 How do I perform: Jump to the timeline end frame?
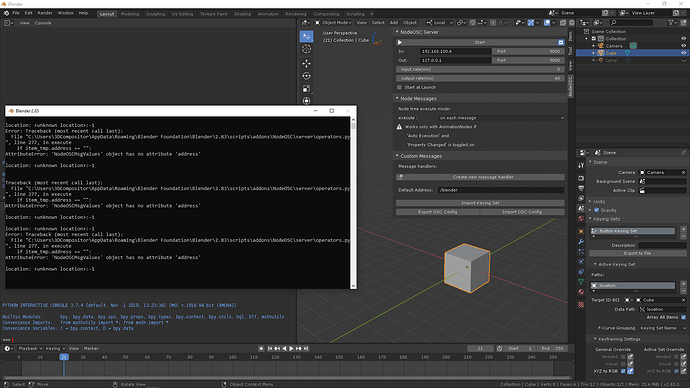point(306,348)
